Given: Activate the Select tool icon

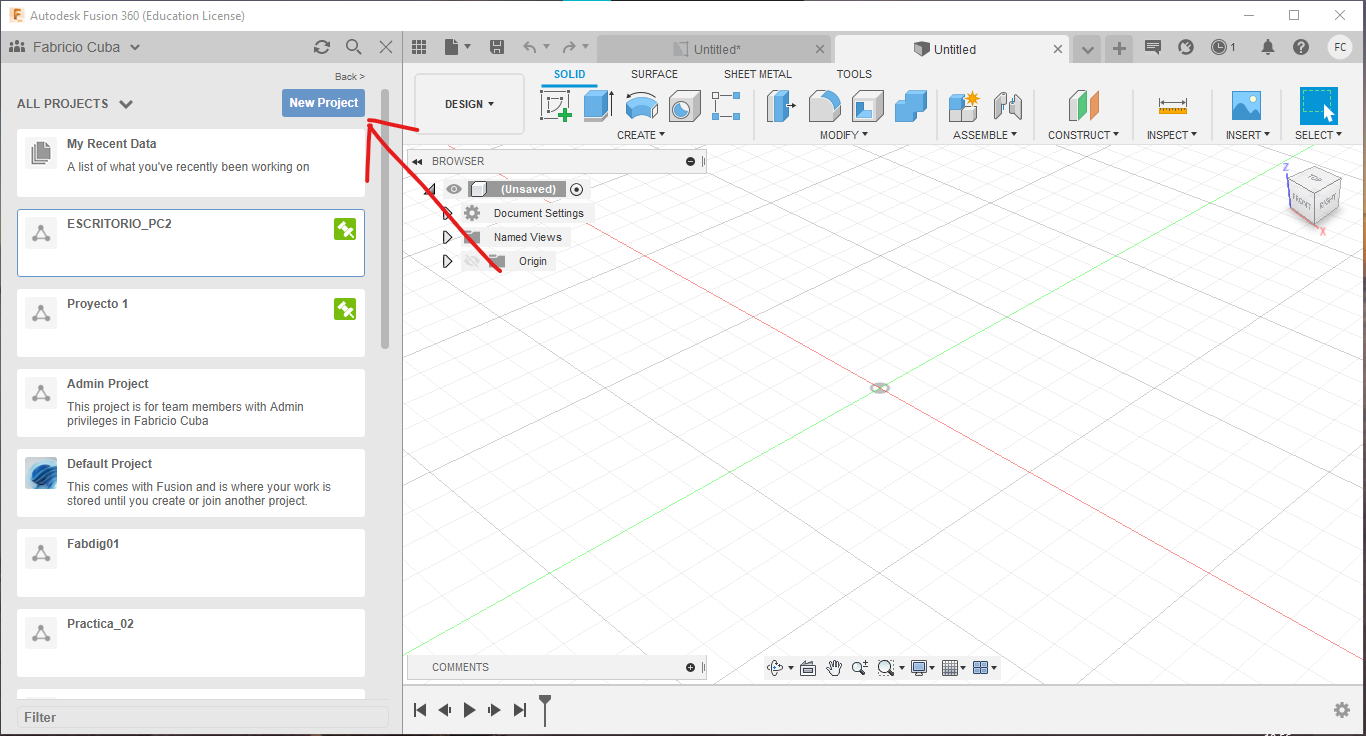Looking at the screenshot, I should 1318,106.
